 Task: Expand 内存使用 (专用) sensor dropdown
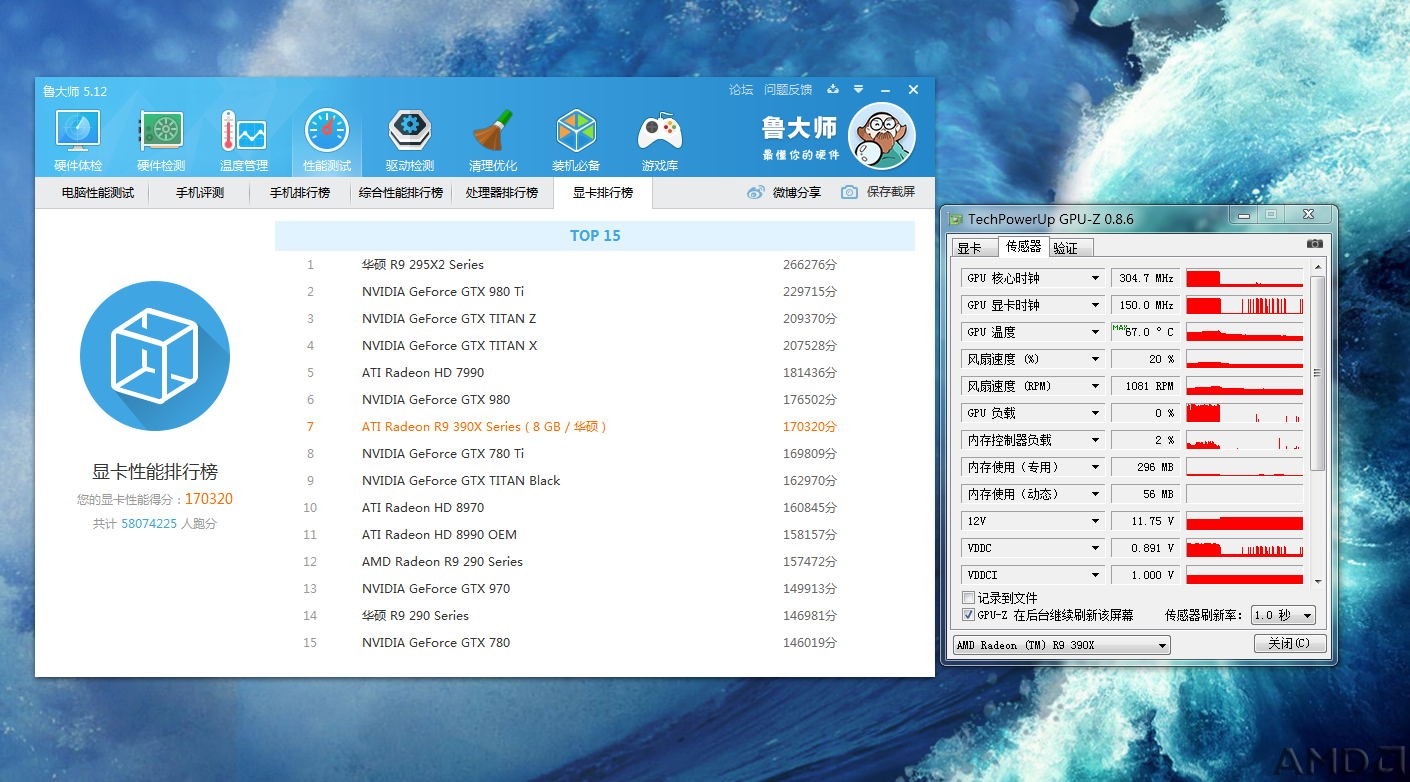pyautogui.click(x=1095, y=467)
